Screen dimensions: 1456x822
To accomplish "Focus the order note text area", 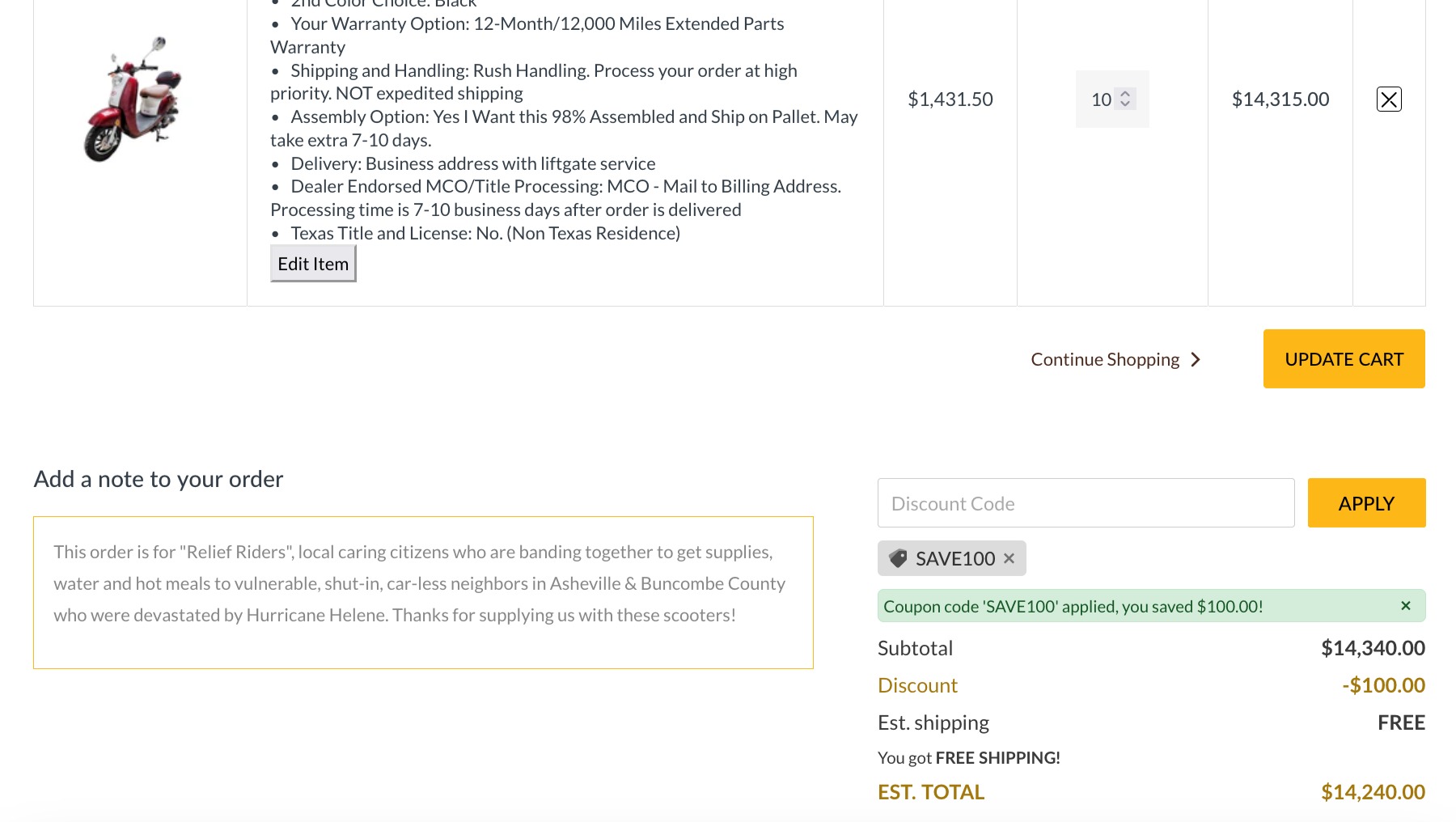I will (423, 592).
